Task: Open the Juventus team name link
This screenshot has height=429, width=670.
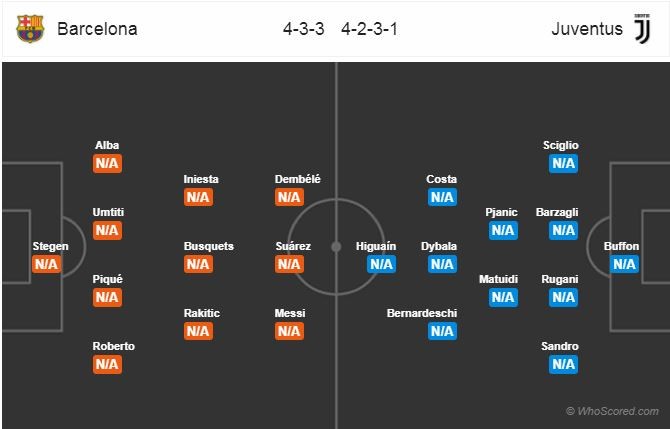Action: 587,29
